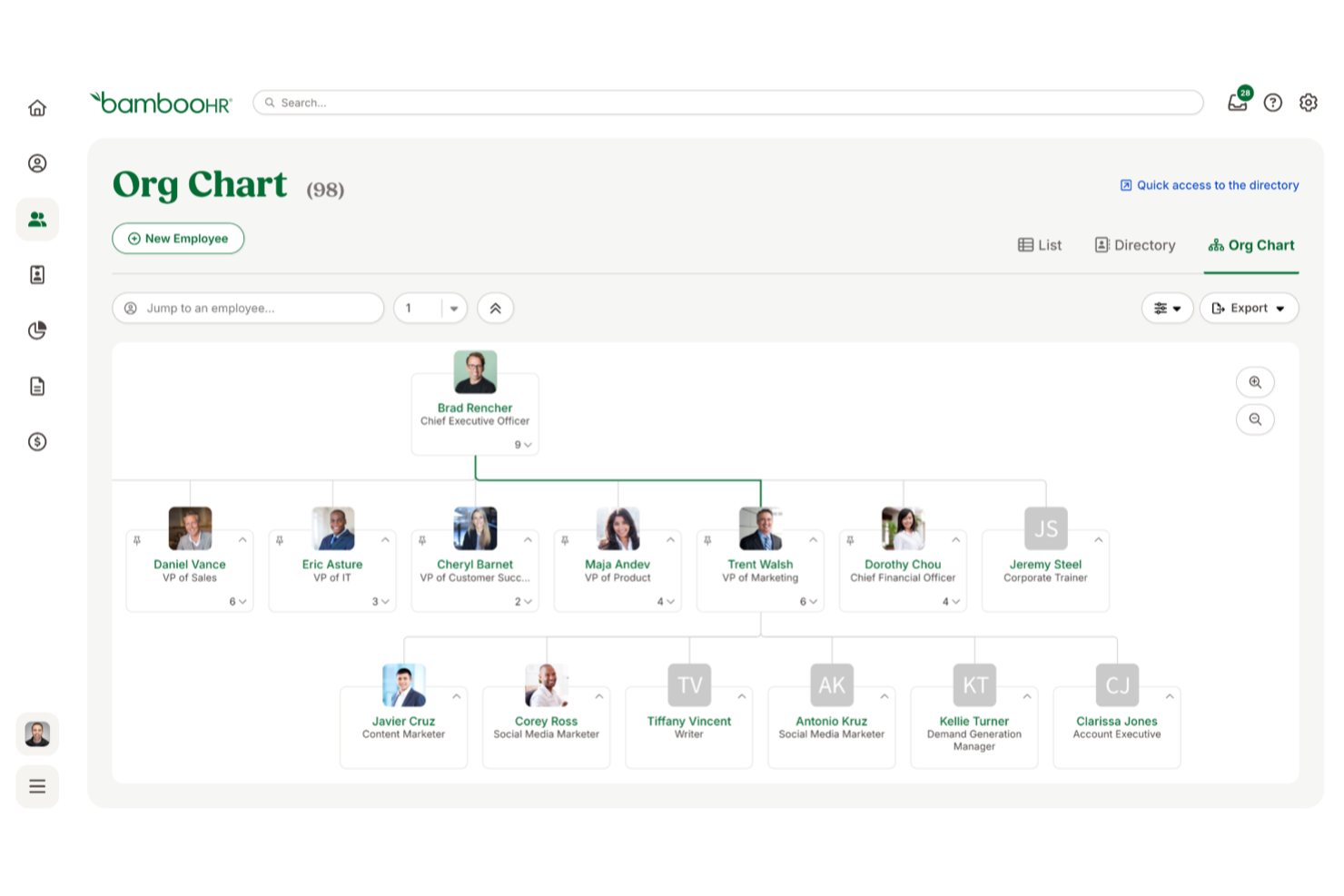The height and width of the screenshot is (896, 1344).
Task: Switch to the List tab
Action: [x=1039, y=244]
